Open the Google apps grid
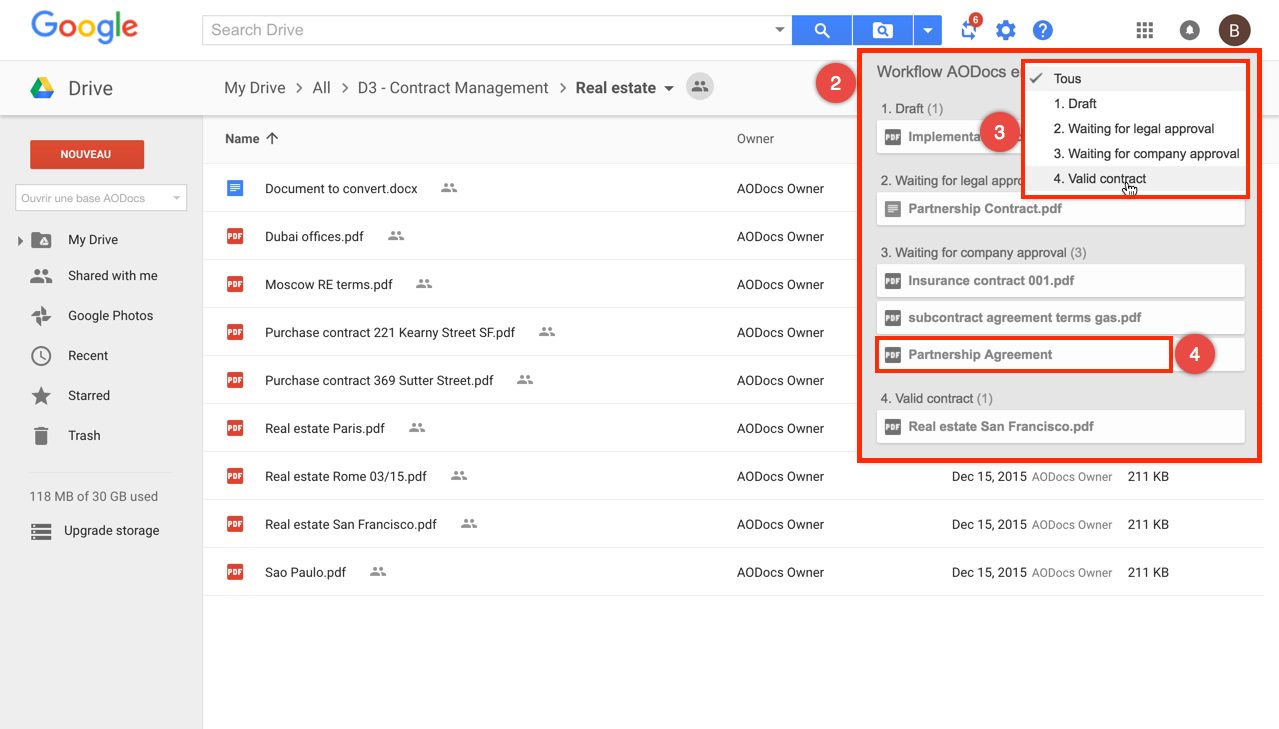The image size is (1279, 729). (1145, 30)
